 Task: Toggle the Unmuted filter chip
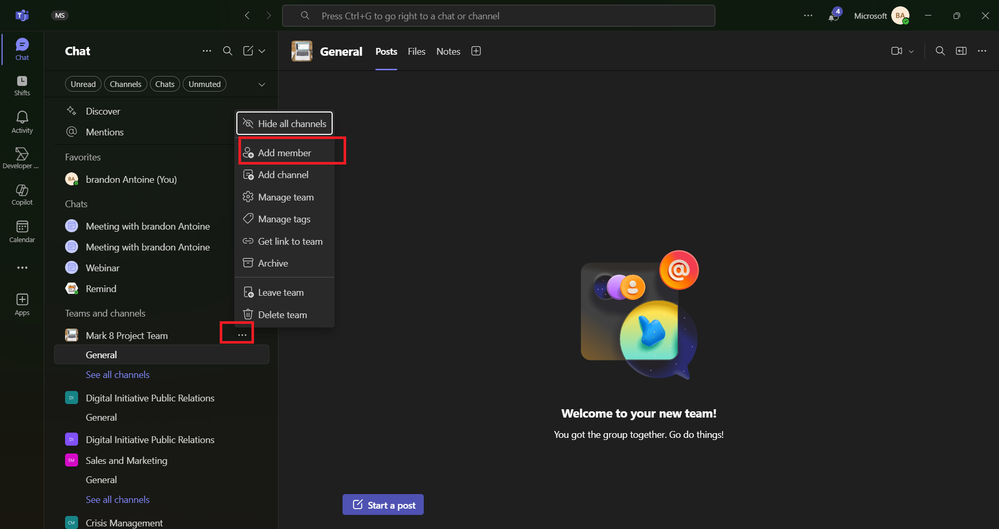click(205, 84)
